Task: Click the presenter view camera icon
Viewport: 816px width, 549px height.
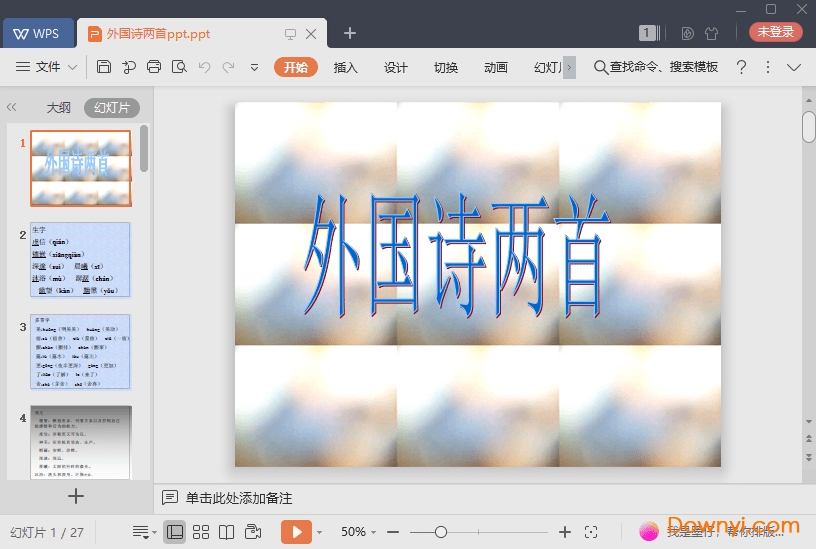Action: [253, 532]
